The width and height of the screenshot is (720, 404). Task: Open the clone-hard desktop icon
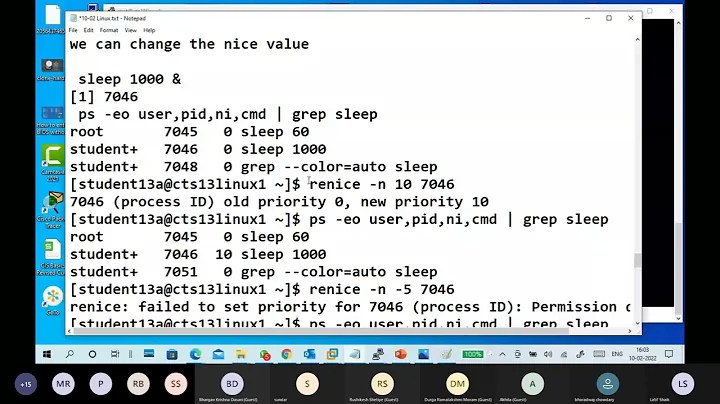click(52, 70)
